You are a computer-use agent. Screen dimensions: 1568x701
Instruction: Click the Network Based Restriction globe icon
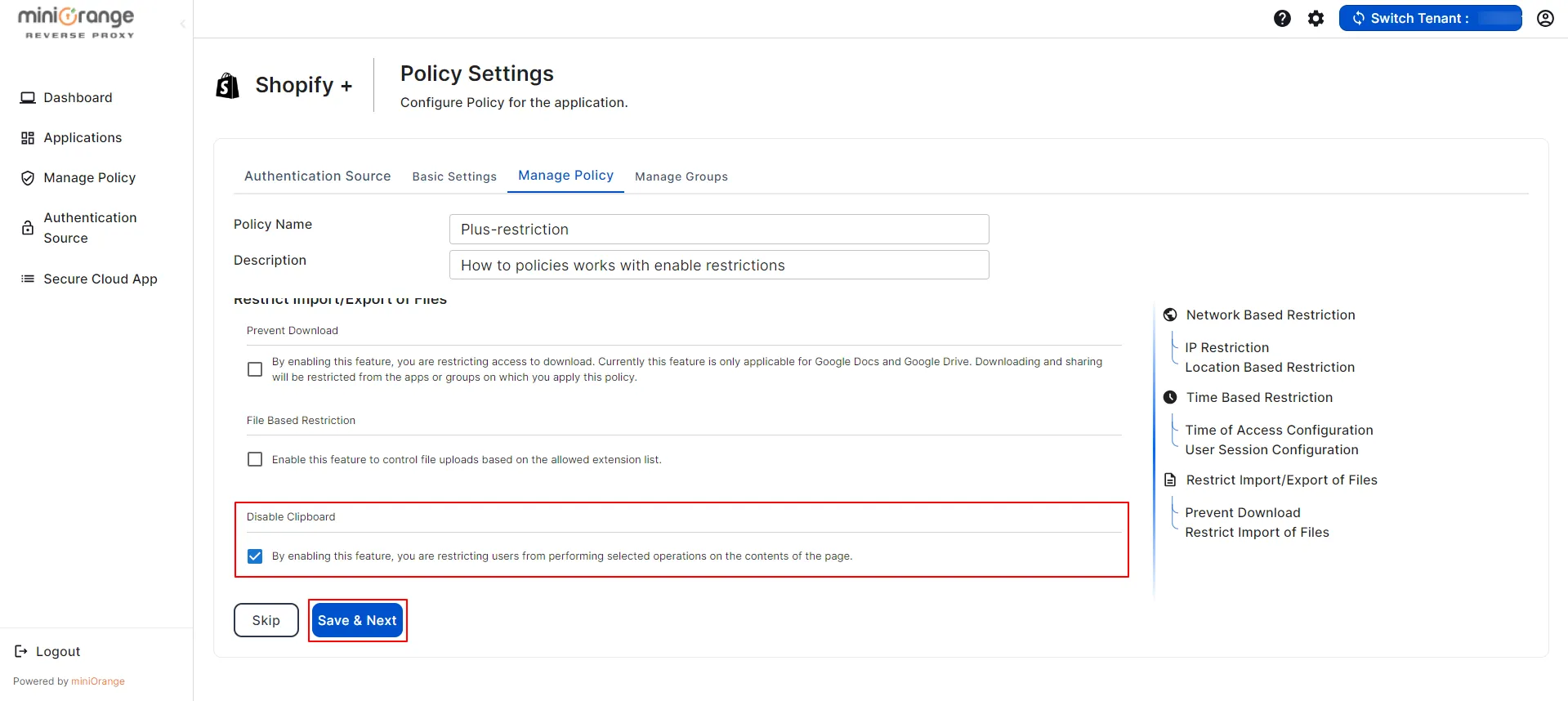[1170, 315]
